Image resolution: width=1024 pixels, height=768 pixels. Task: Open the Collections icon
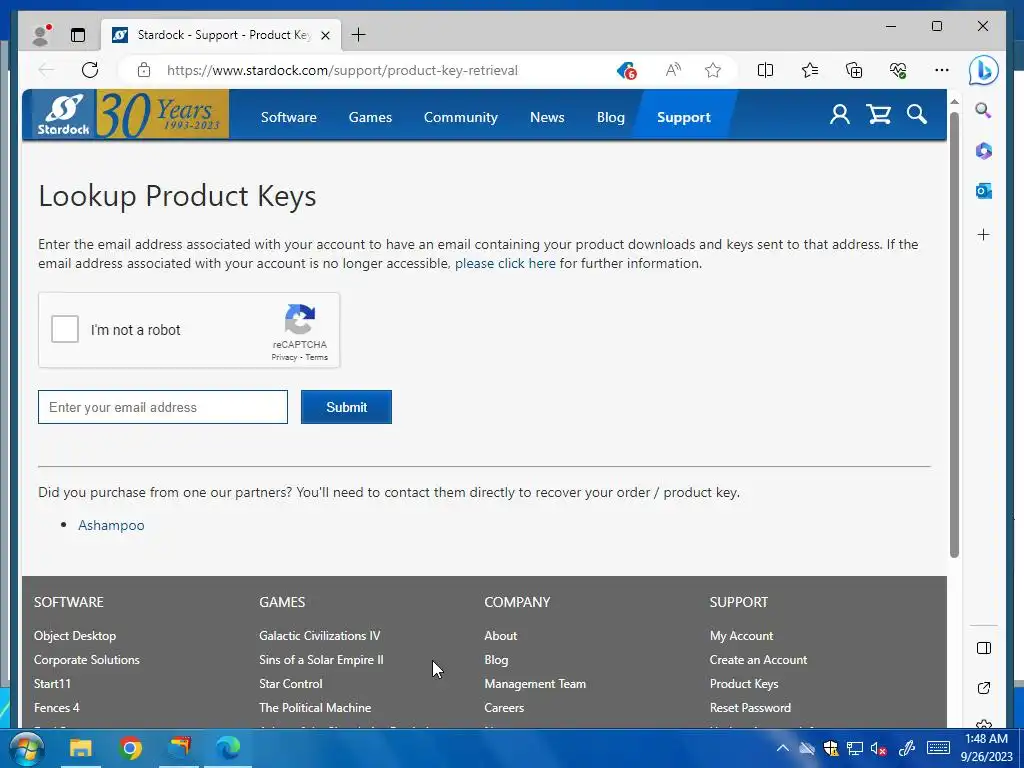tap(854, 70)
